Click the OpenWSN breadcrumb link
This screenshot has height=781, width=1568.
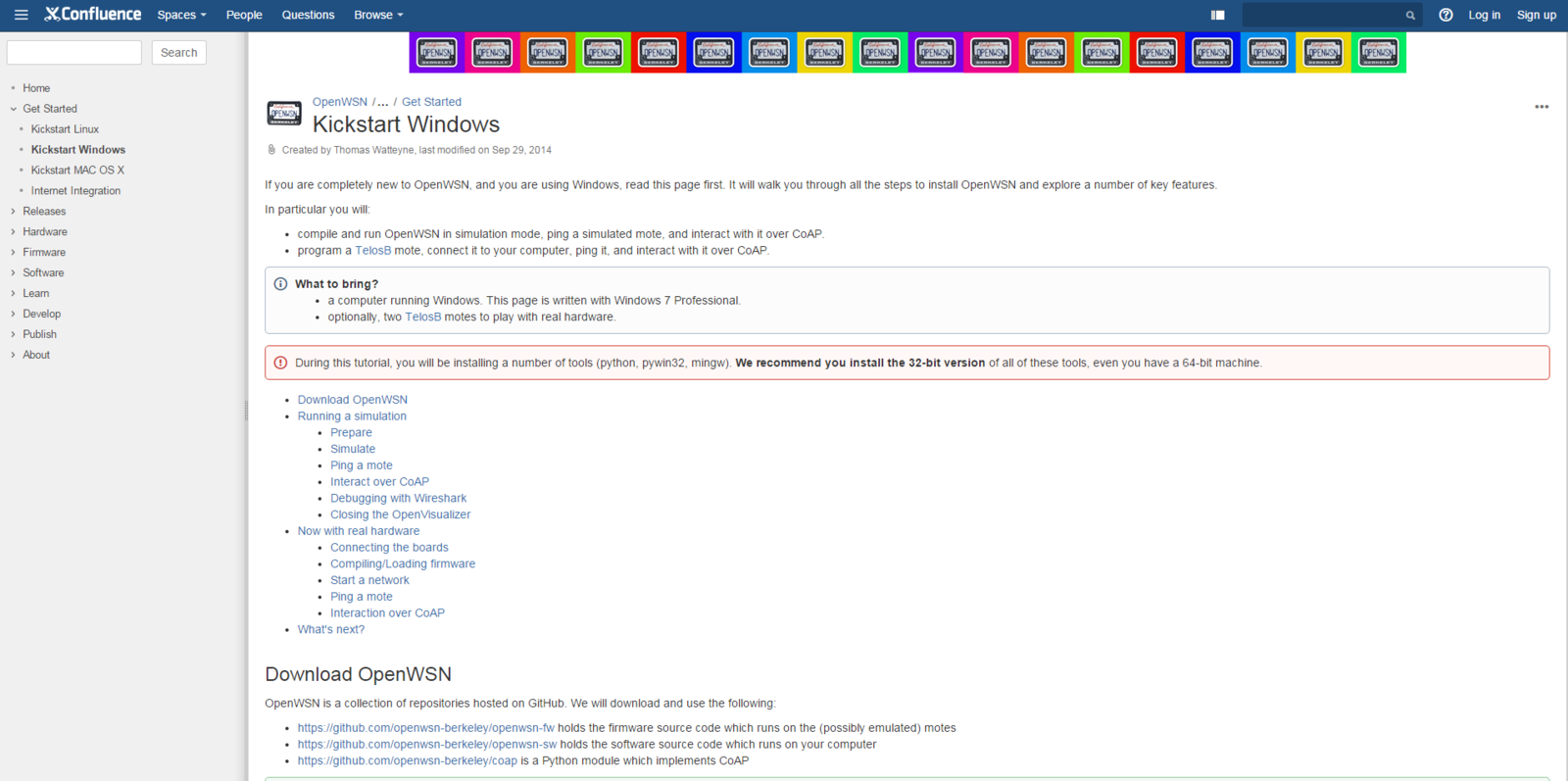[x=340, y=102]
